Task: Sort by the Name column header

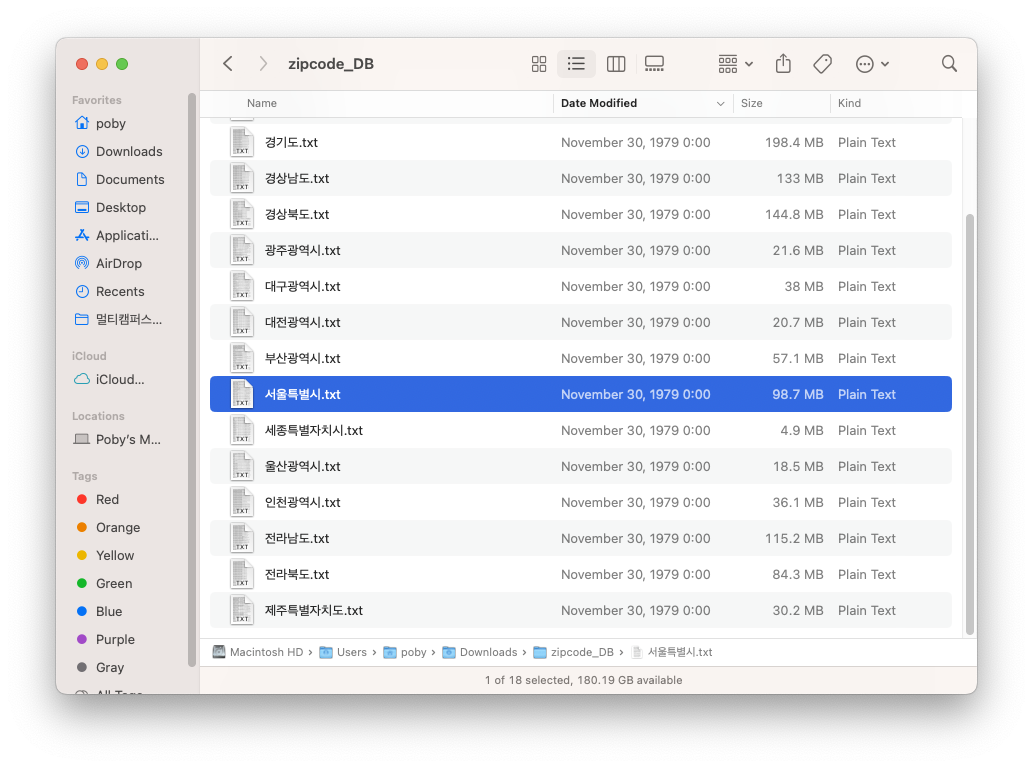Action: (x=262, y=103)
